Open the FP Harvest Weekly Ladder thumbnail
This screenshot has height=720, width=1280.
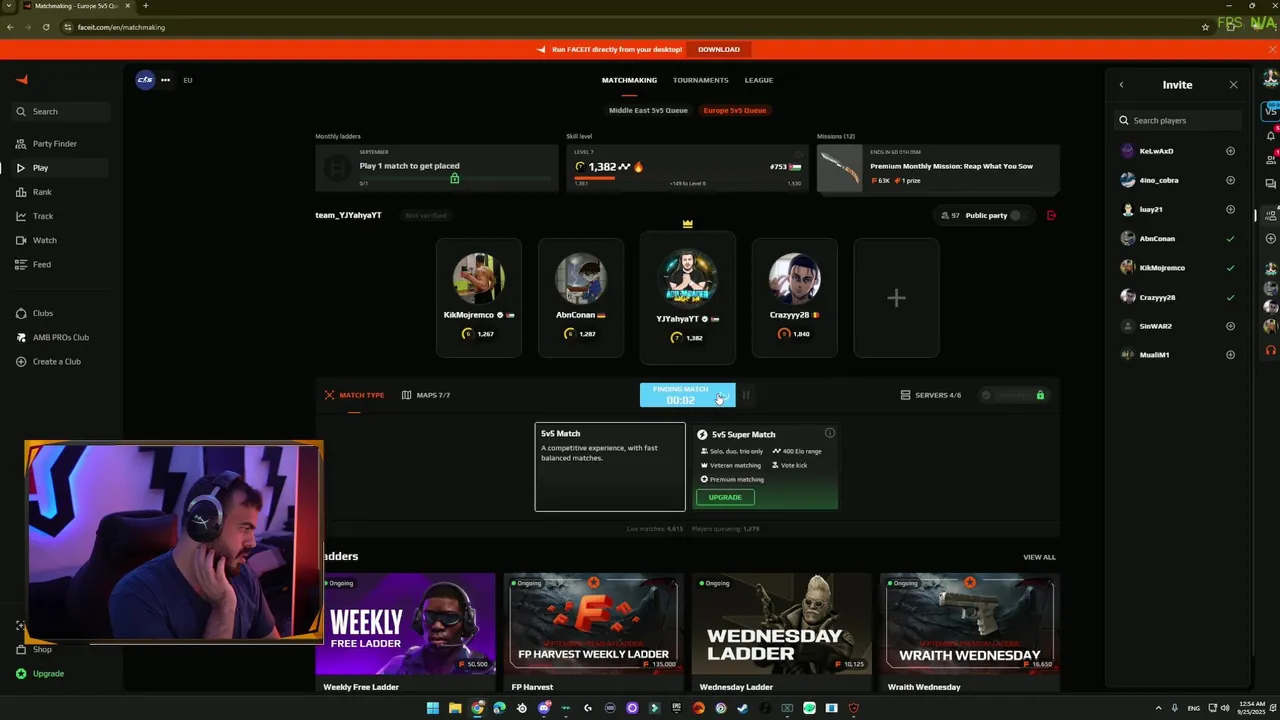click(594, 623)
